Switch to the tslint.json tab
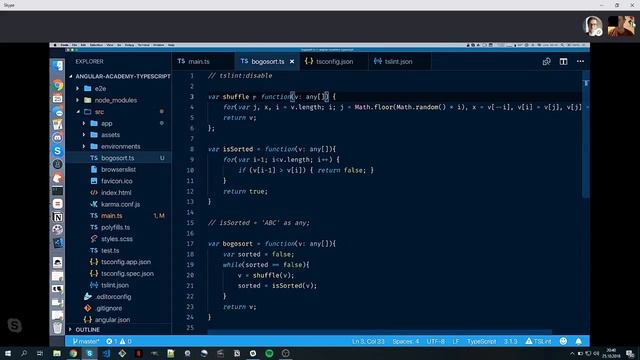Screen dimensions: 640x360 [x=399, y=62]
